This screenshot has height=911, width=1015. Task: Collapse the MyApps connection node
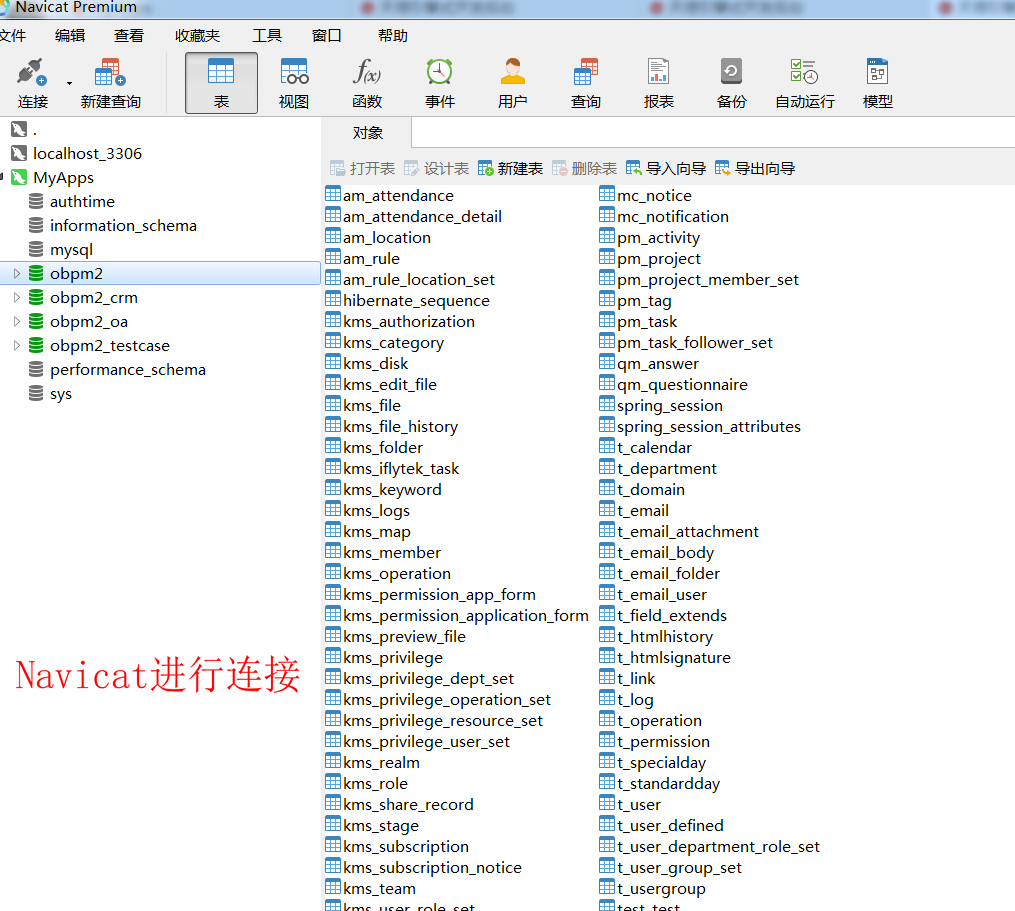point(2,176)
